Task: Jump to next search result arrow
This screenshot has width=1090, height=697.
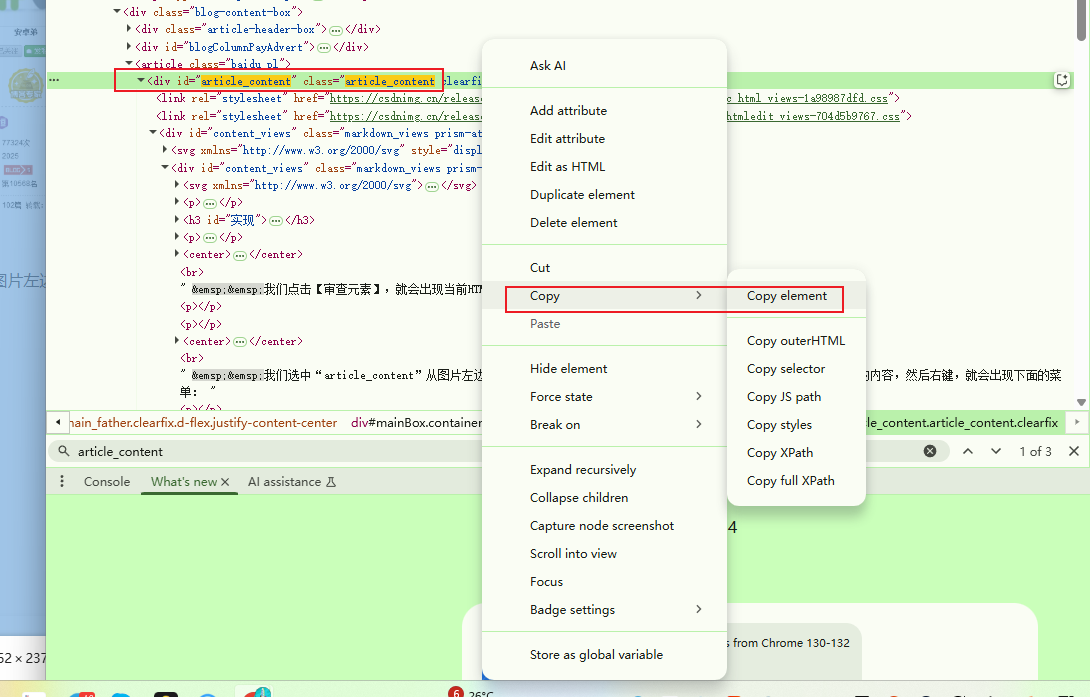Action: pyautogui.click(x=996, y=452)
